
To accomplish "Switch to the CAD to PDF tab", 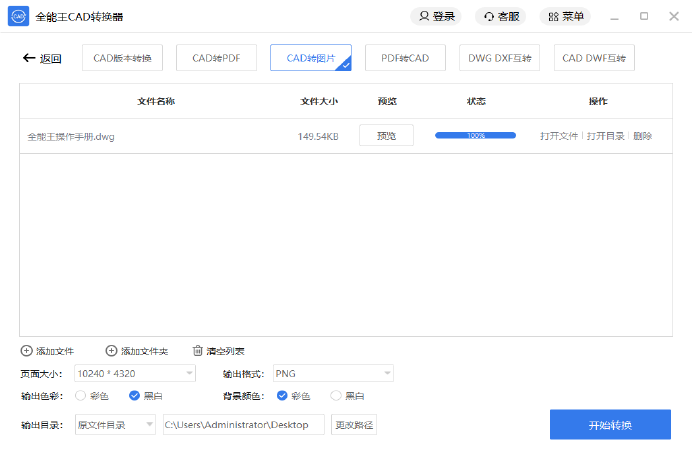I will click(216, 58).
